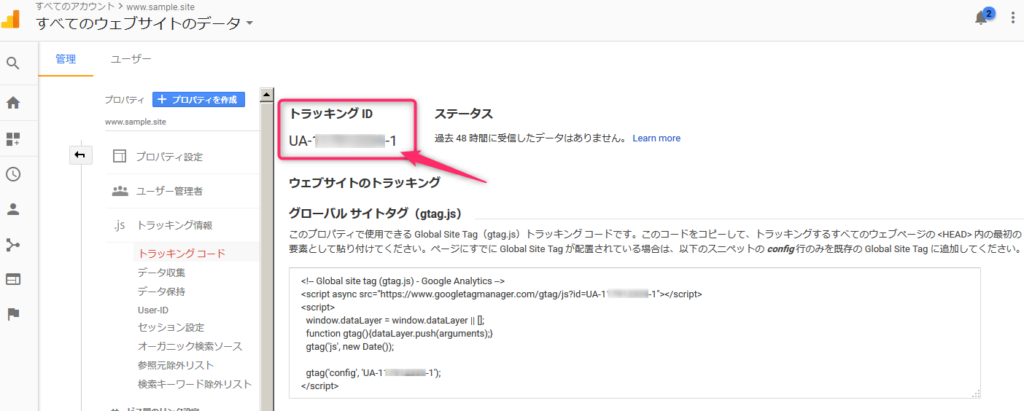The width and height of the screenshot is (1024, 411).
Task: Select 参照元除外リスト submenu item
Action: click(176, 365)
